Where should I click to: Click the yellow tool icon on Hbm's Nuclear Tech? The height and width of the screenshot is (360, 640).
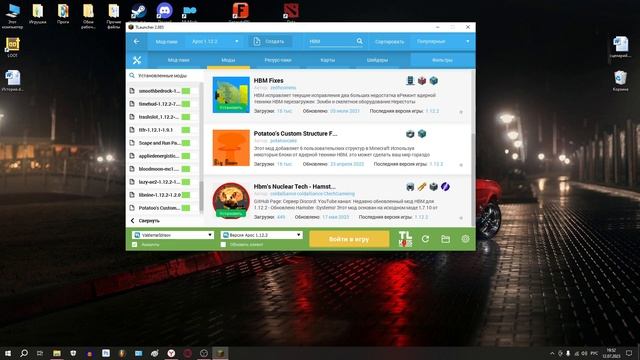click(x=422, y=187)
